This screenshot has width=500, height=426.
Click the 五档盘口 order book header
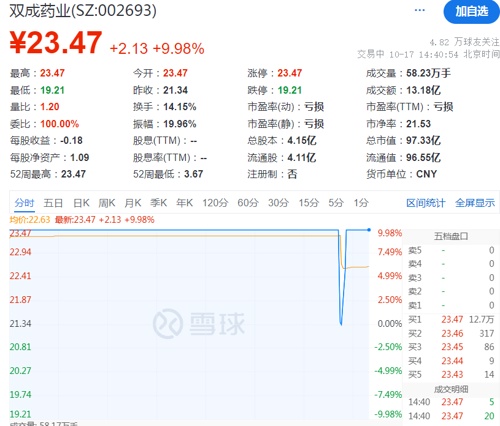point(451,236)
